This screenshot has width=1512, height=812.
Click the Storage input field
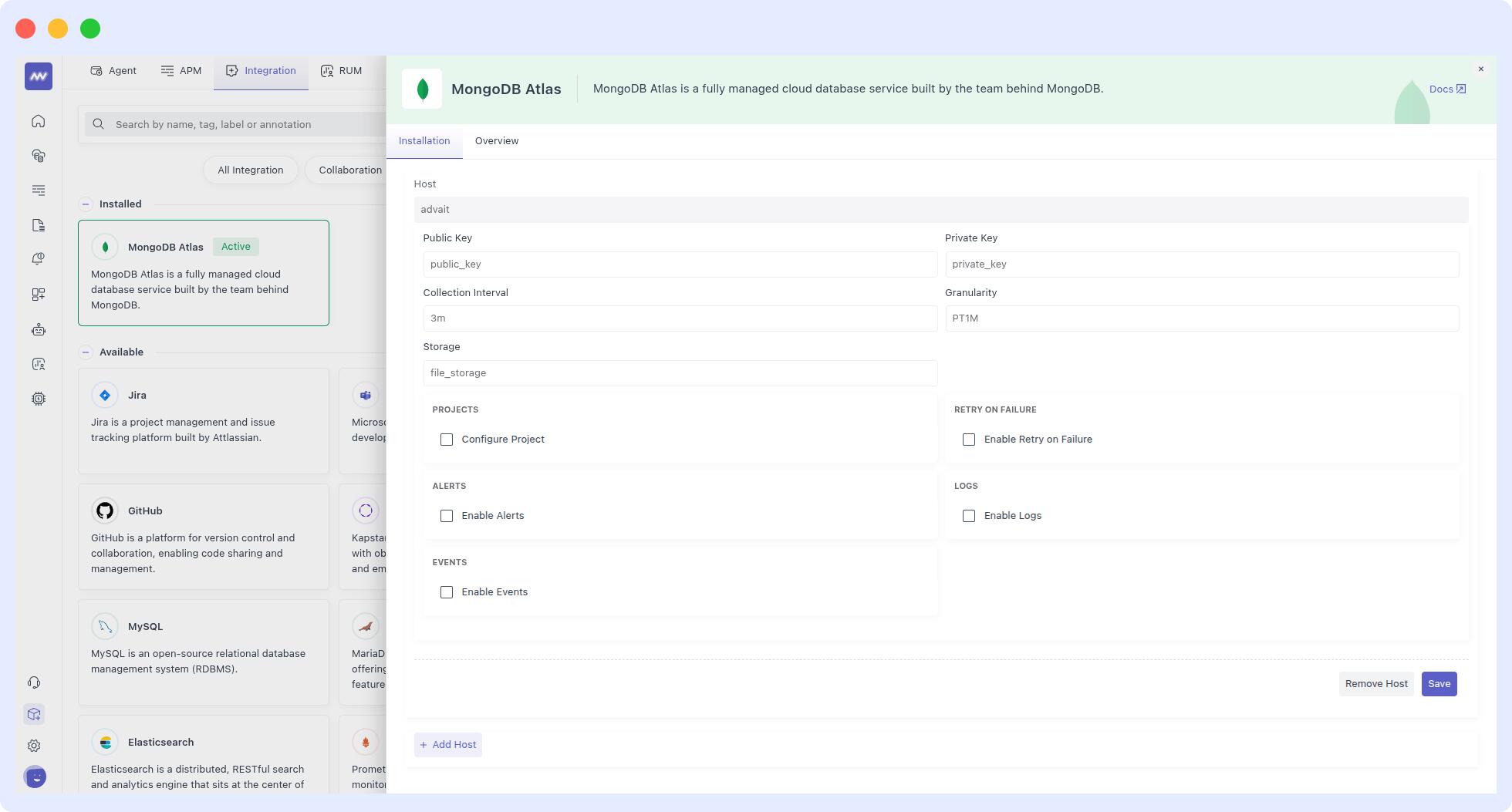tap(680, 373)
